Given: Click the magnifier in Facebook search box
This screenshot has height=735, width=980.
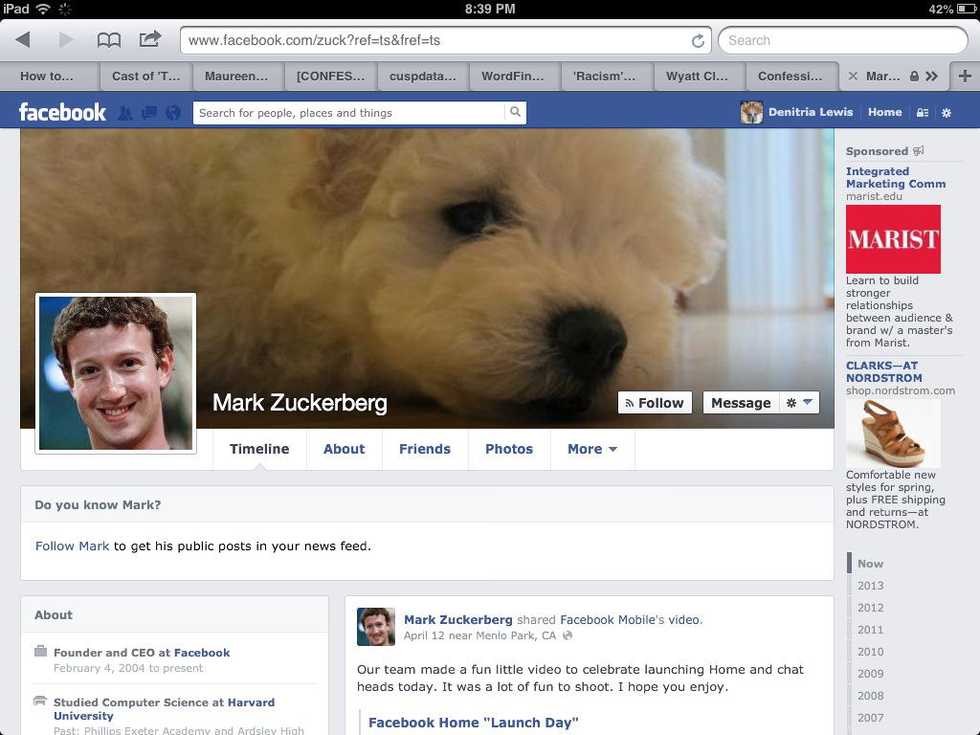Looking at the screenshot, I should pos(515,112).
